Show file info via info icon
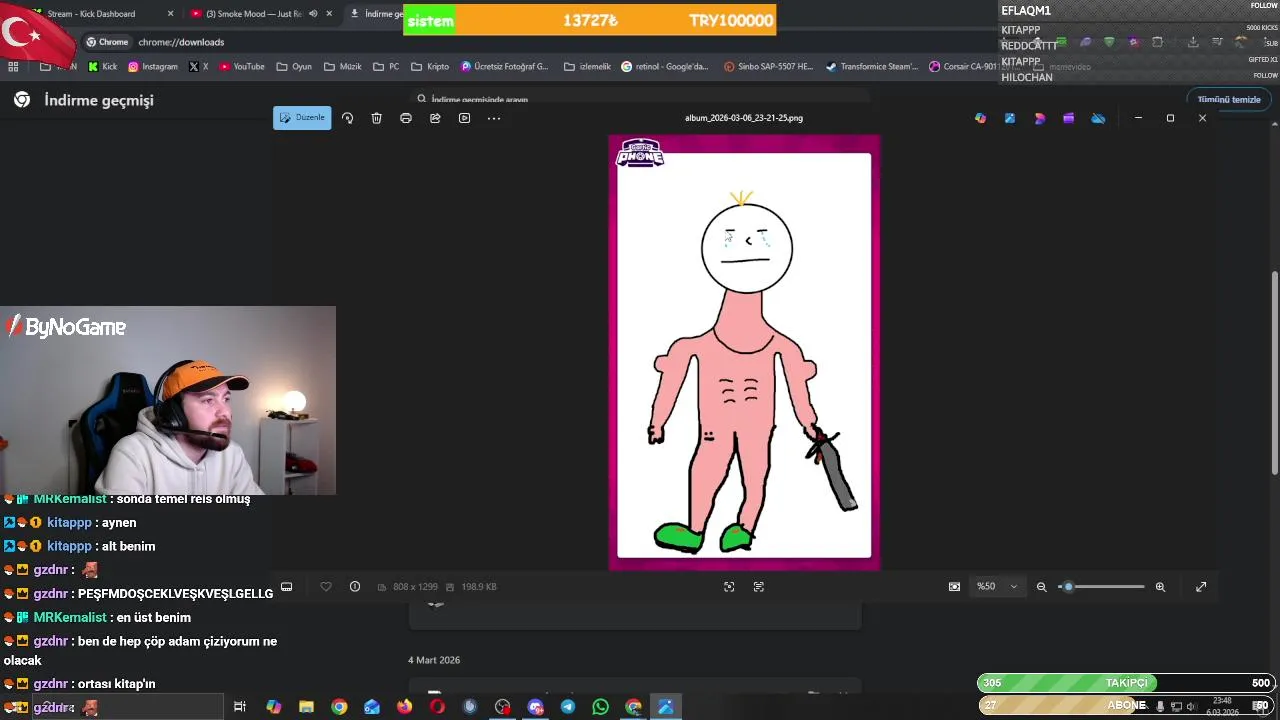This screenshot has height=720, width=1280. [355, 587]
